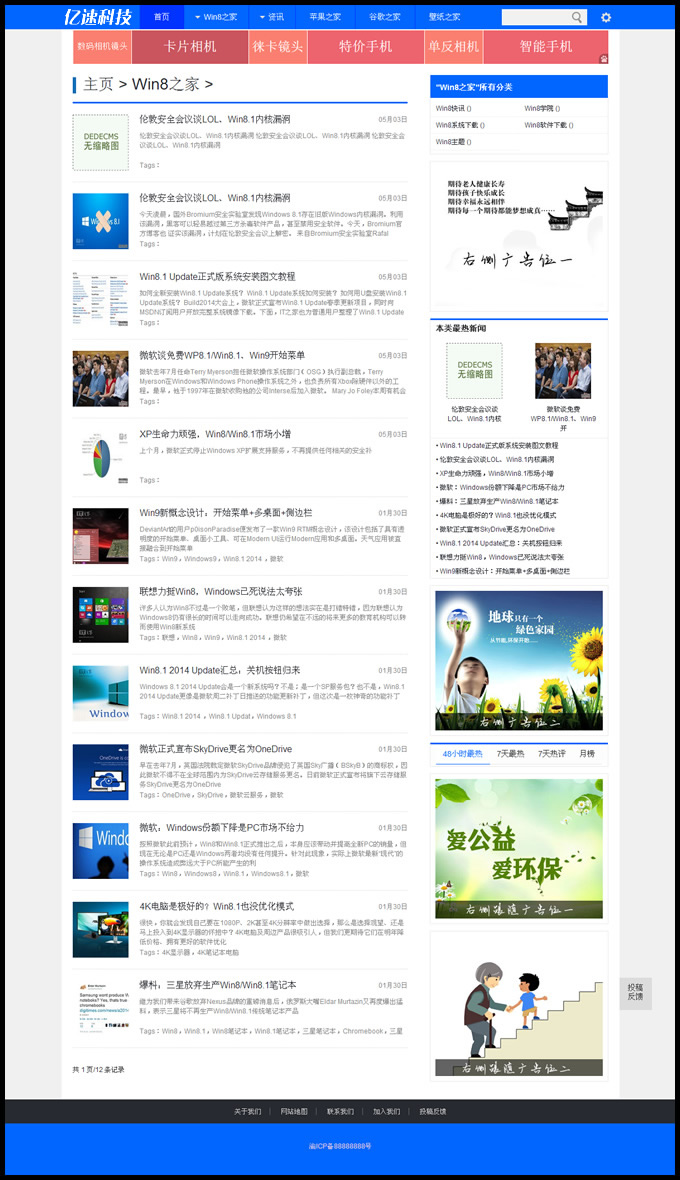Focus the header search input field
This screenshot has height=1180, width=680.
[x=536, y=17]
